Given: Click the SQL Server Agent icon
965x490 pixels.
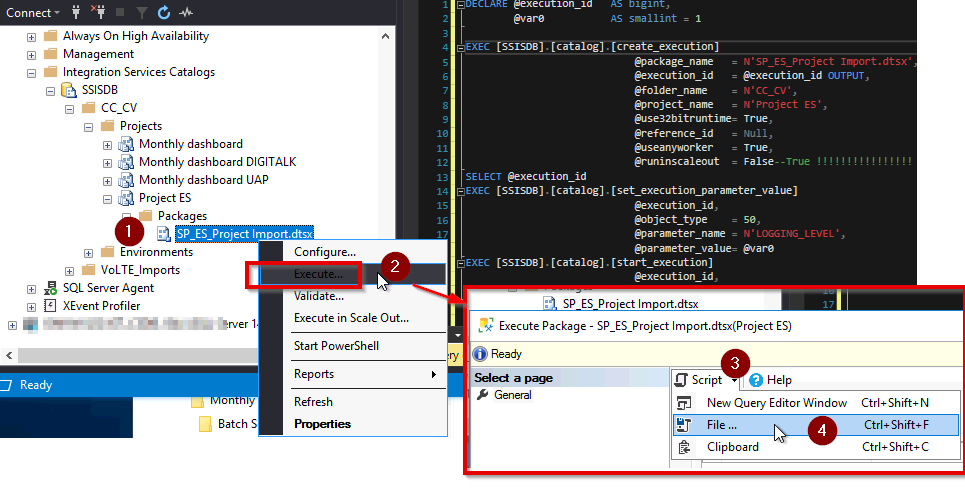Looking at the screenshot, I should click(50, 287).
